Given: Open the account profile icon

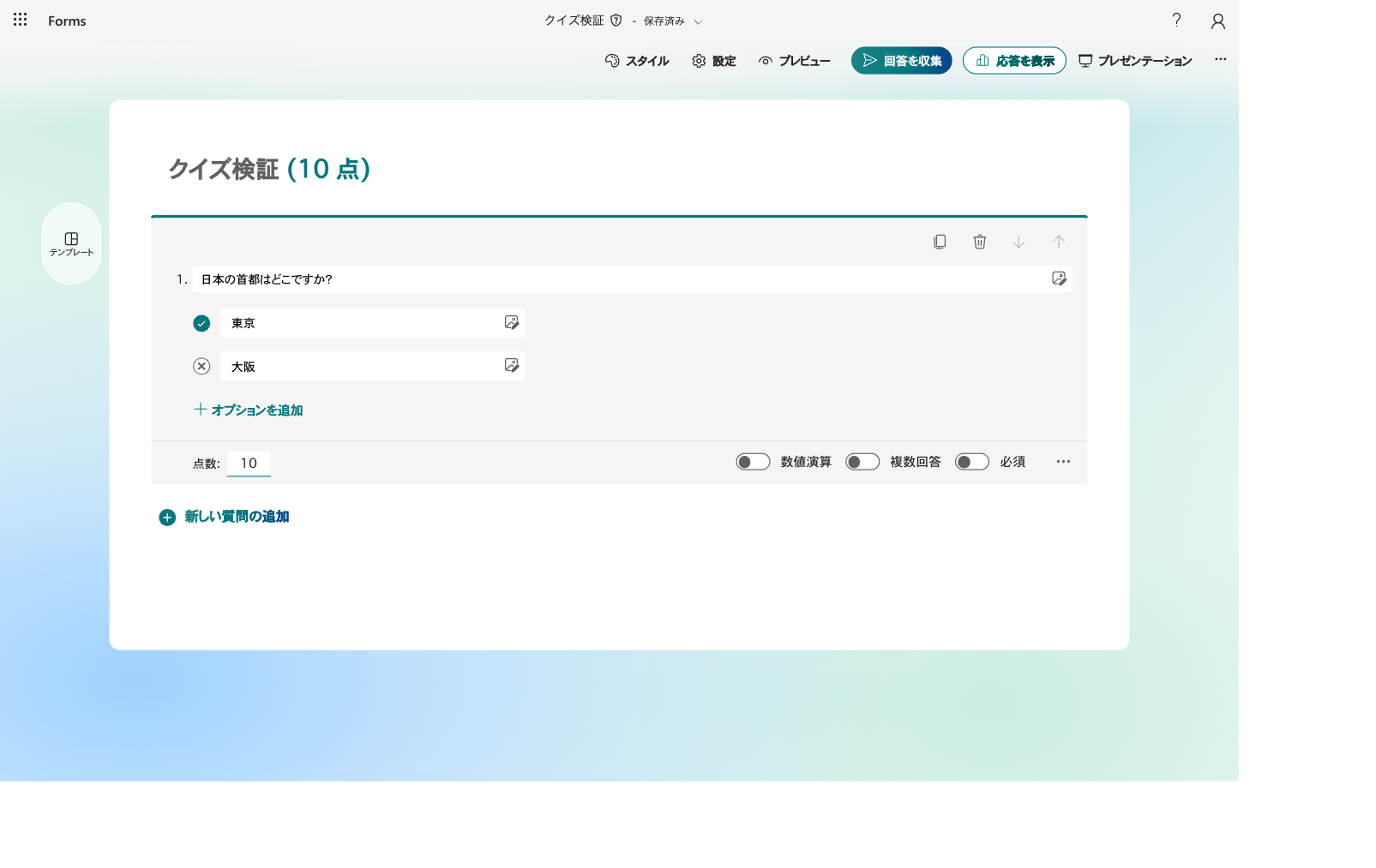Looking at the screenshot, I should click(1217, 21).
